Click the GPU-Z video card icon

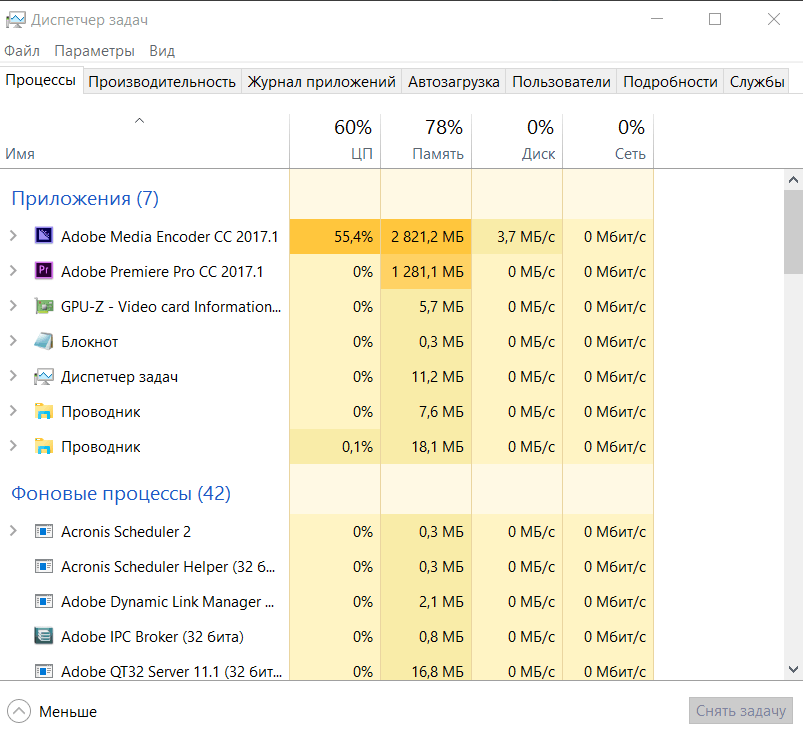click(43, 306)
